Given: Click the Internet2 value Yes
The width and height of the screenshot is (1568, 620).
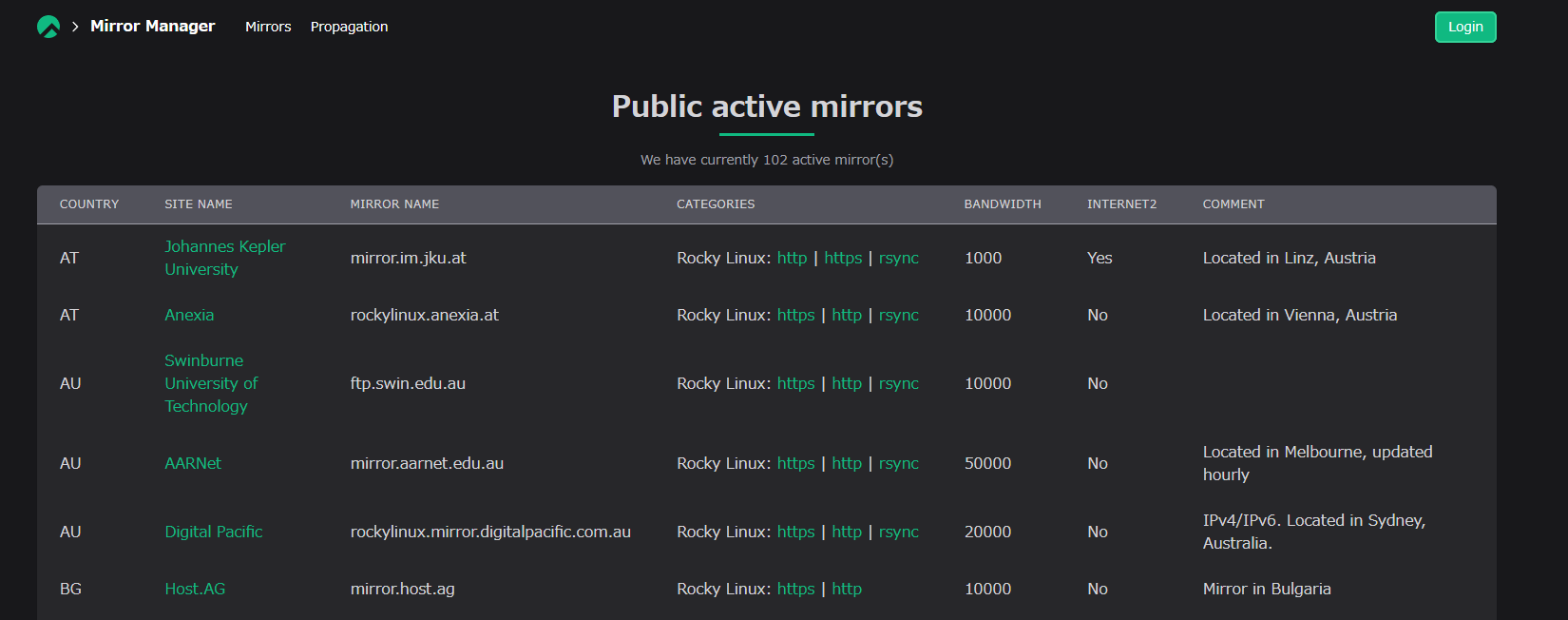Looking at the screenshot, I should (x=1100, y=258).
